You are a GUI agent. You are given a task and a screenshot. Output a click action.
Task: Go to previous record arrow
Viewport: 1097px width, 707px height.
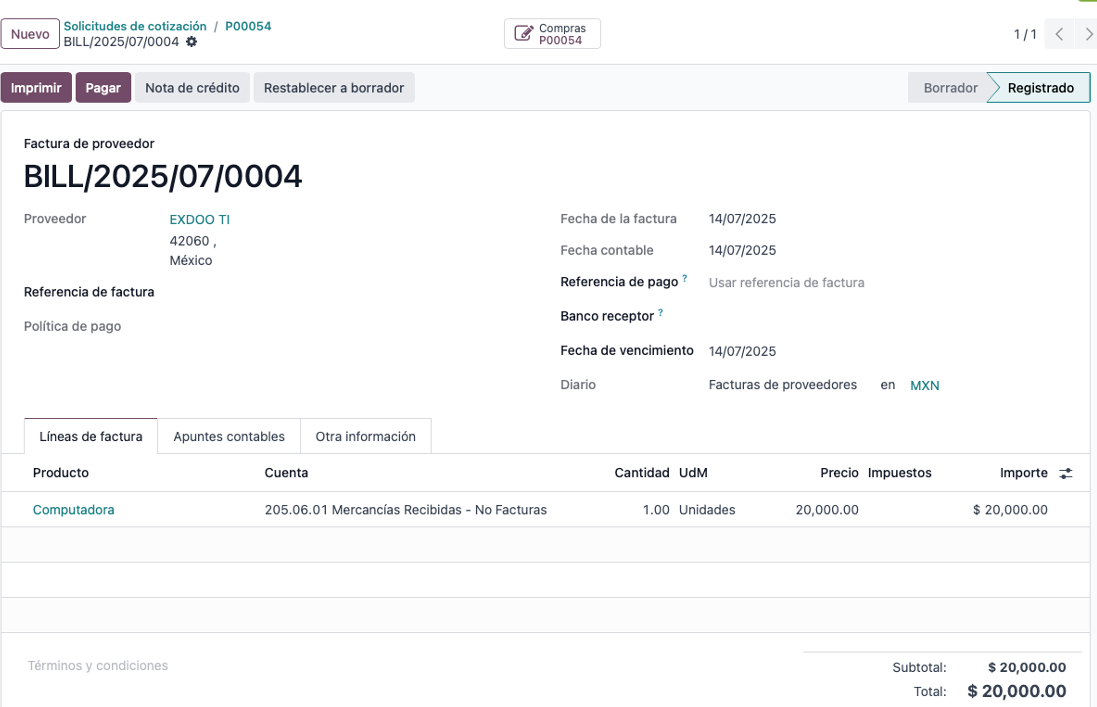(x=1059, y=34)
